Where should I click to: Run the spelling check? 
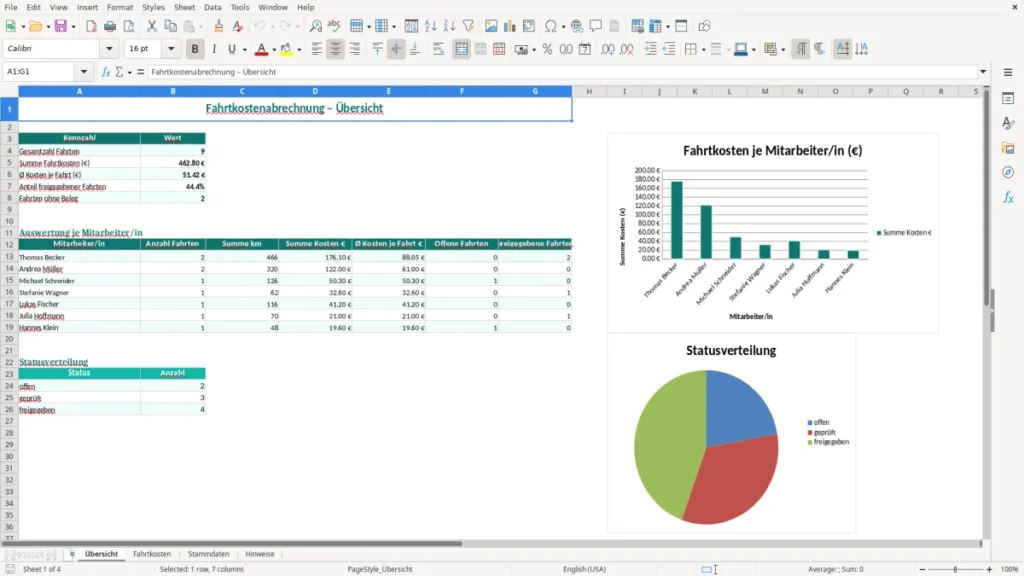(x=334, y=26)
